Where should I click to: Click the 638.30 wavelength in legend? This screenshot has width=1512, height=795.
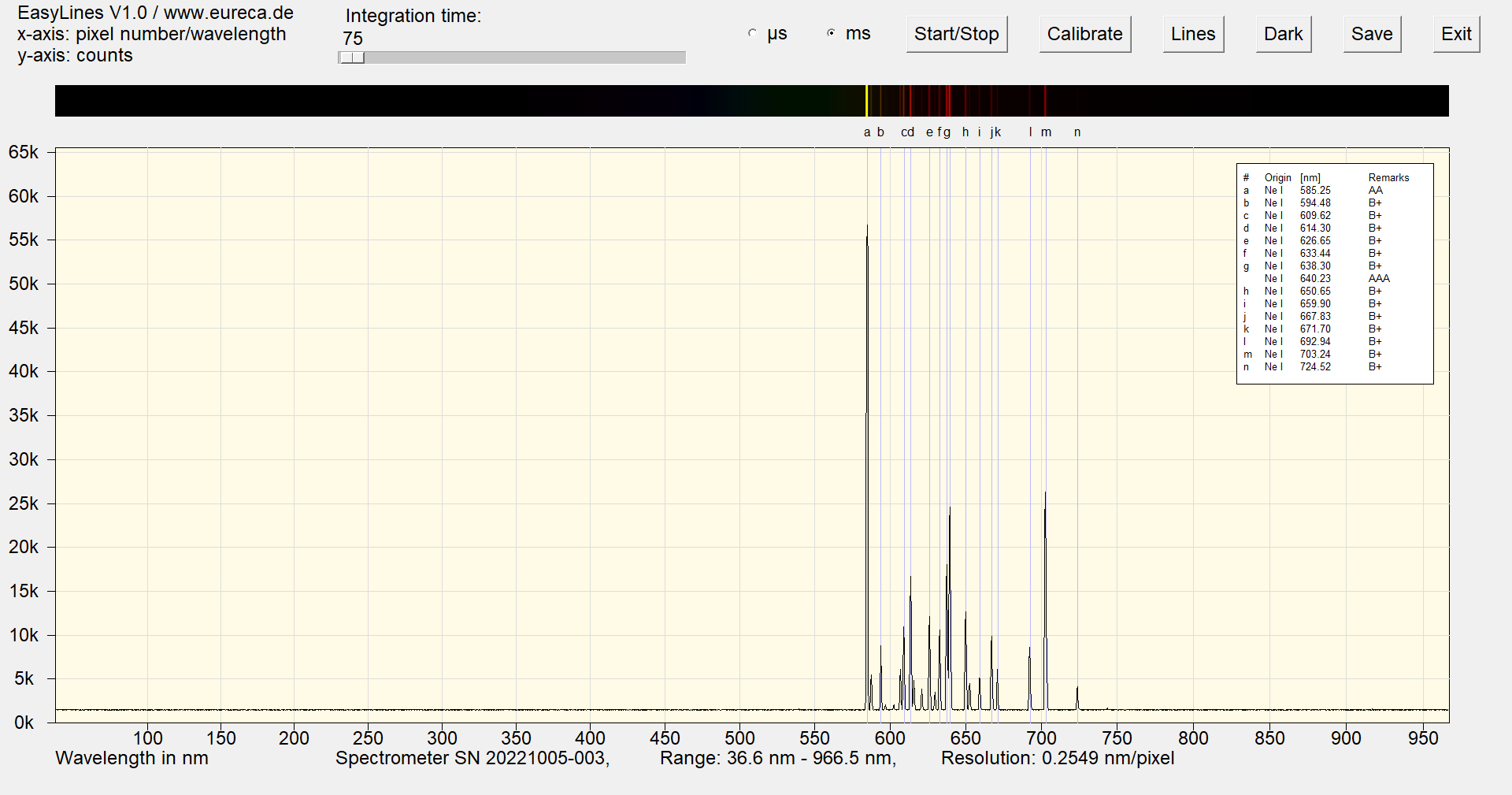(1315, 266)
